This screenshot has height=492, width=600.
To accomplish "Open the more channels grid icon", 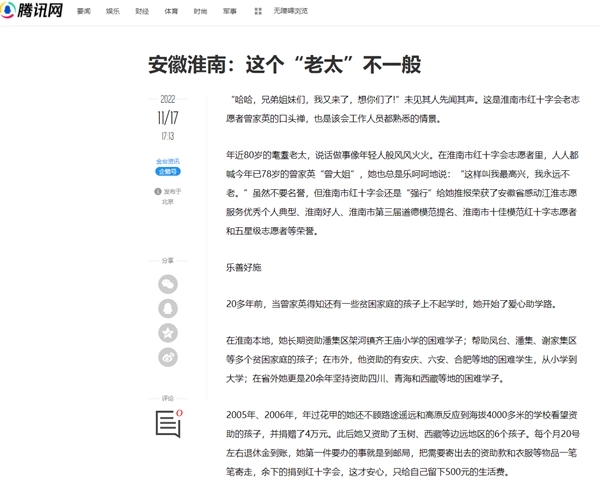I will pyautogui.click(x=259, y=11).
